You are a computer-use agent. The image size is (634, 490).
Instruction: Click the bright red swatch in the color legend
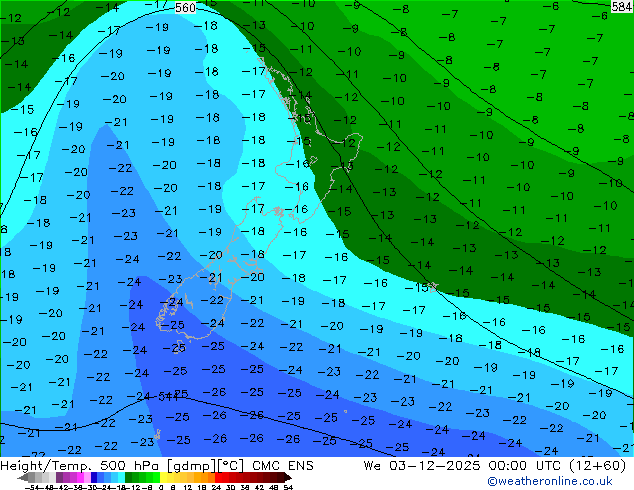tap(218, 477)
